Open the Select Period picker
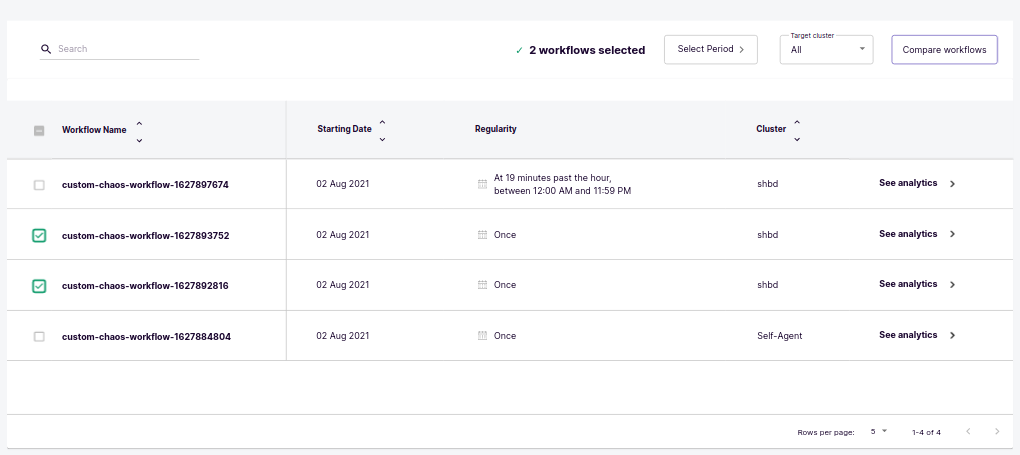The height and width of the screenshot is (455, 1020). 710,49
